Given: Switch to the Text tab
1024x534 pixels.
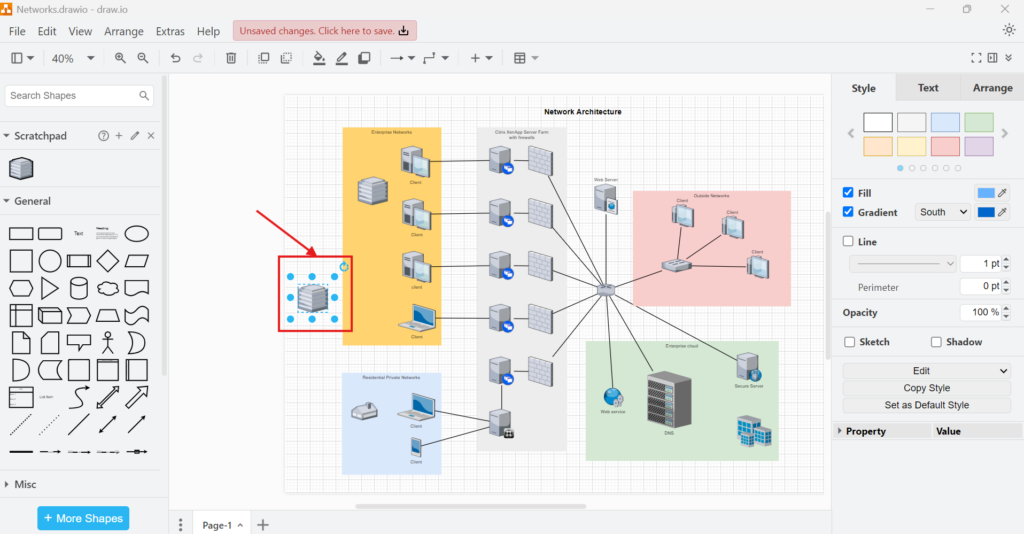Looking at the screenshot, I should click(928, 88).
